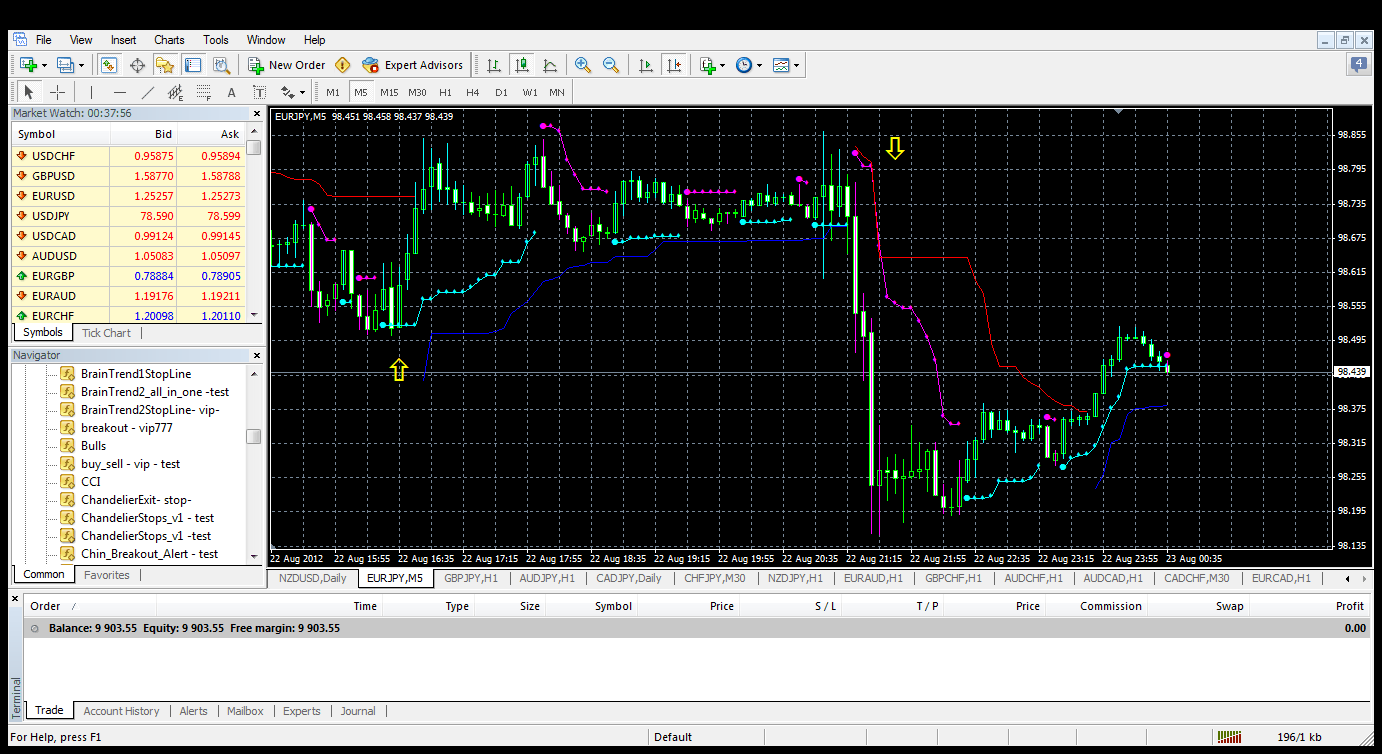
Task: Select the Crosshair tool
Action: coord(58,92)
